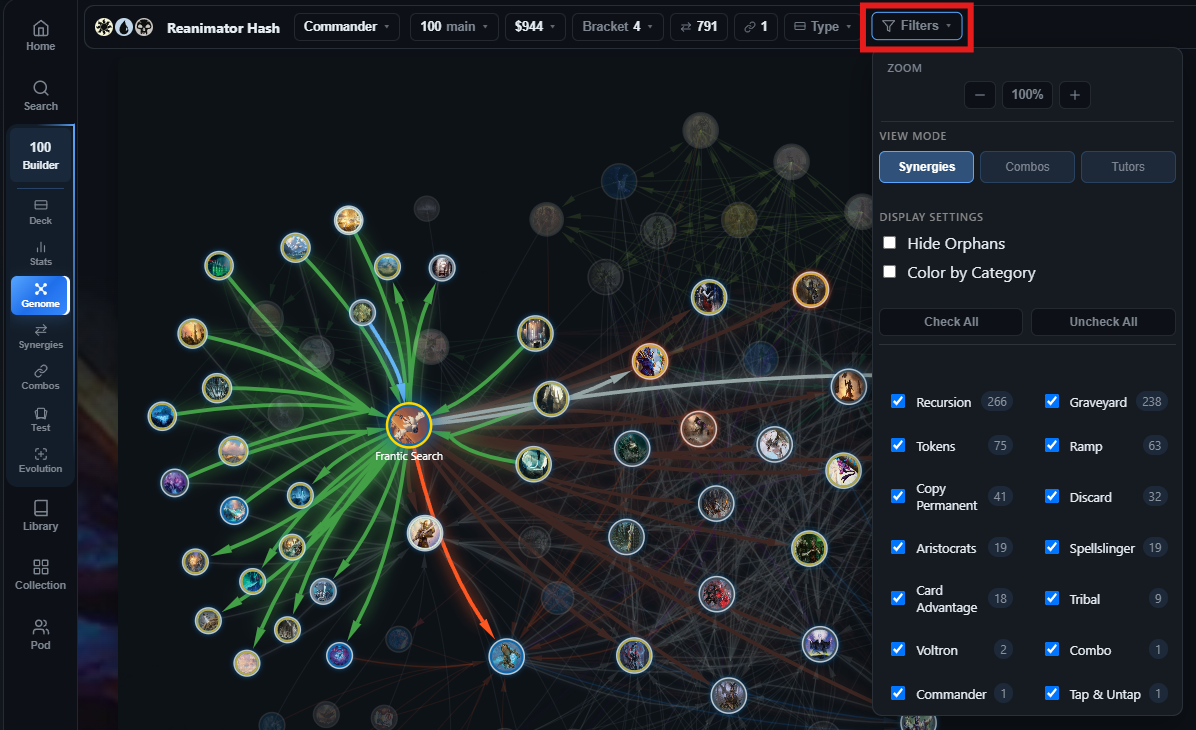Click the Frantic Search node label
Image resolution: width=1196 pixels, height=730 pixels.
(409, 456)
